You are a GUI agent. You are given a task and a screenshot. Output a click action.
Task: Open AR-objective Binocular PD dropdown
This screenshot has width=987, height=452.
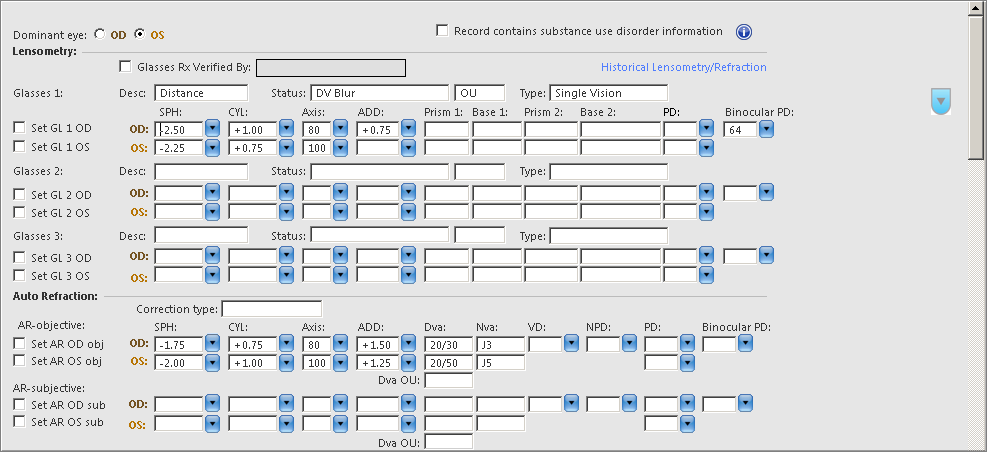pyautogui.click(x=745, y=344)
